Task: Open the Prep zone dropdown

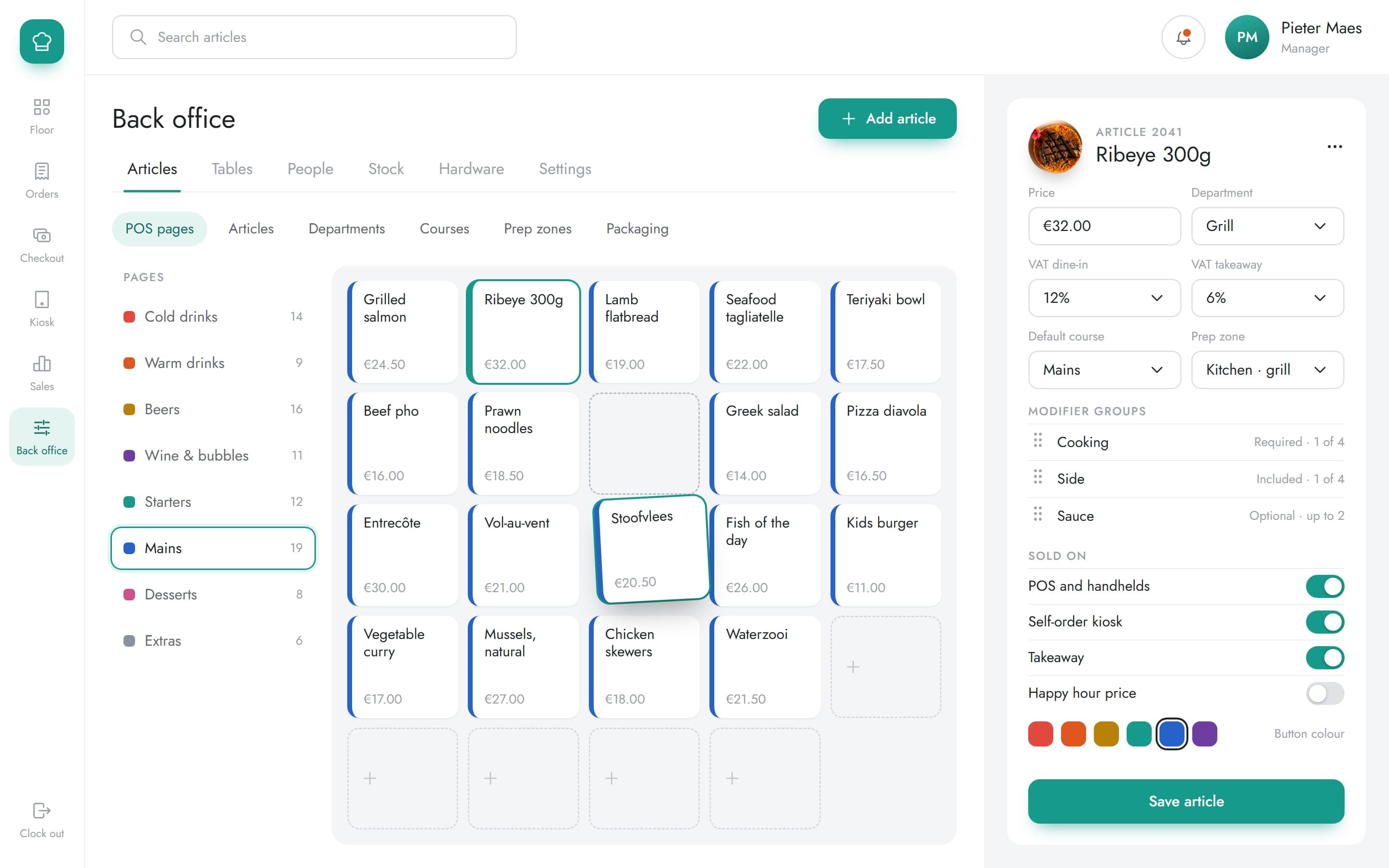Action: pos(1267,370)
